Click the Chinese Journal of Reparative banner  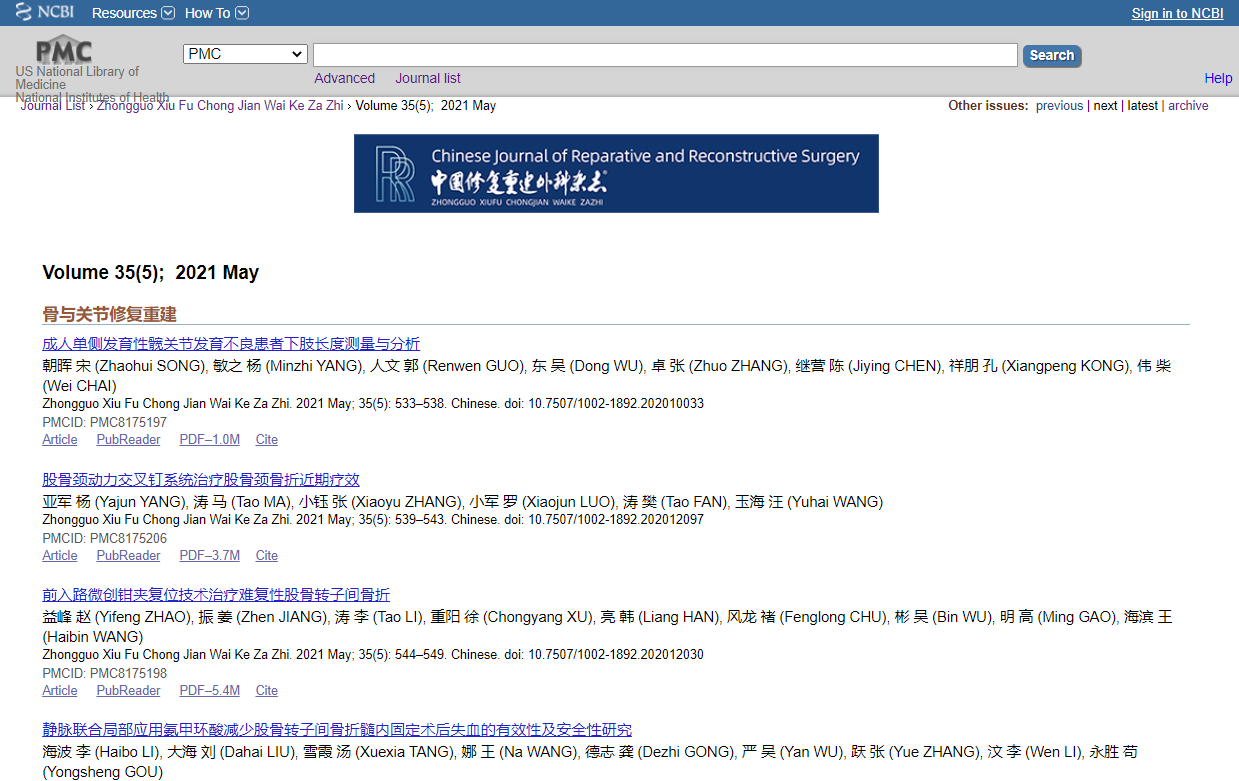point(616,173)
